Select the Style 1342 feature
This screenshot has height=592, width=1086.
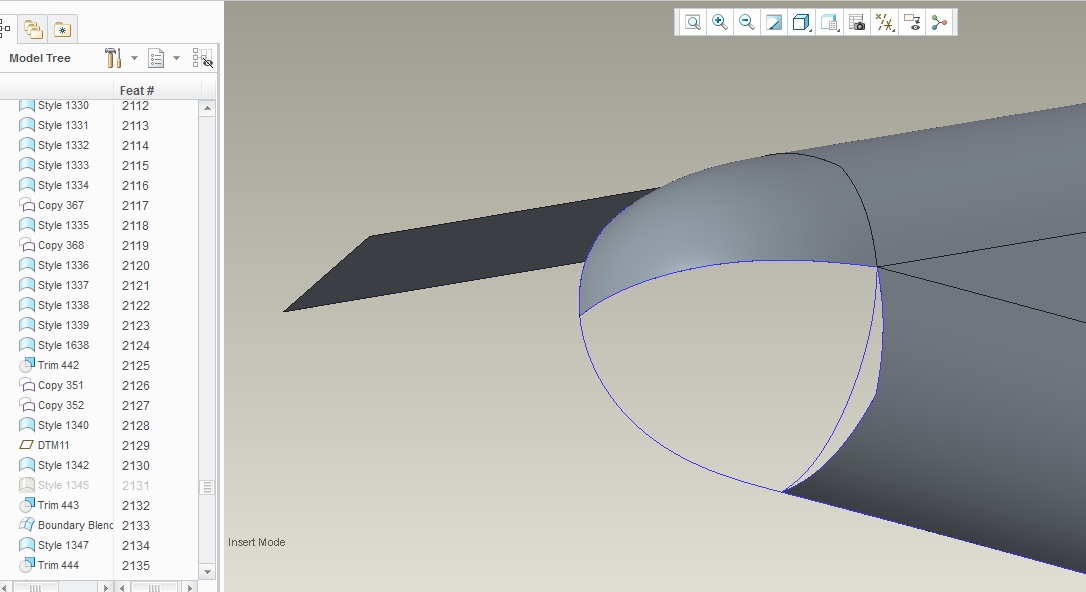pos(63,466)
